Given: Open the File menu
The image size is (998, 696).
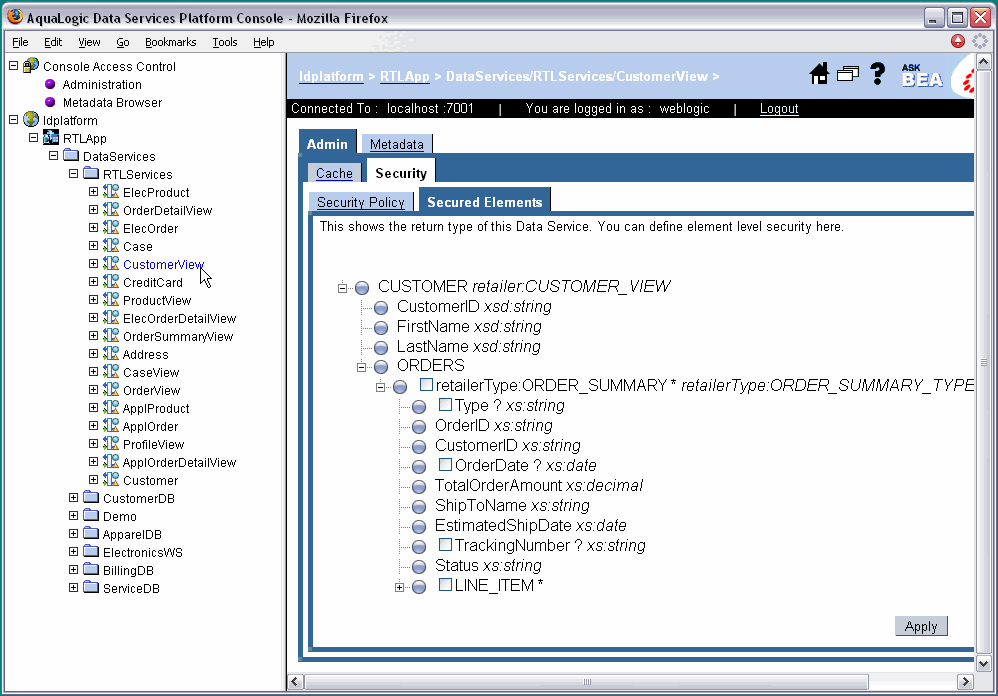Looking at the screenshot, I should tap(20, 42).
